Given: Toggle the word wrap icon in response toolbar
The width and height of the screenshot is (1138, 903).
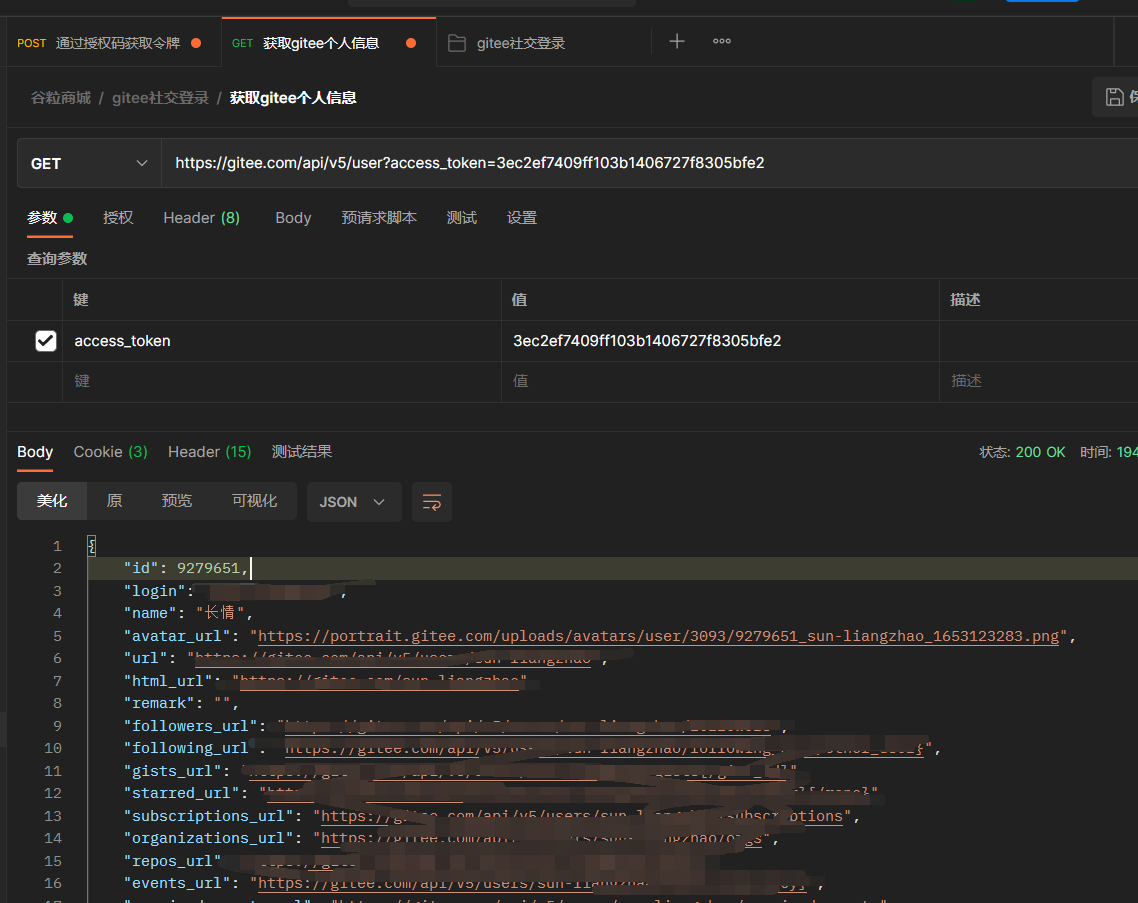Looking at the screenshot, I should tap(432, 502).
